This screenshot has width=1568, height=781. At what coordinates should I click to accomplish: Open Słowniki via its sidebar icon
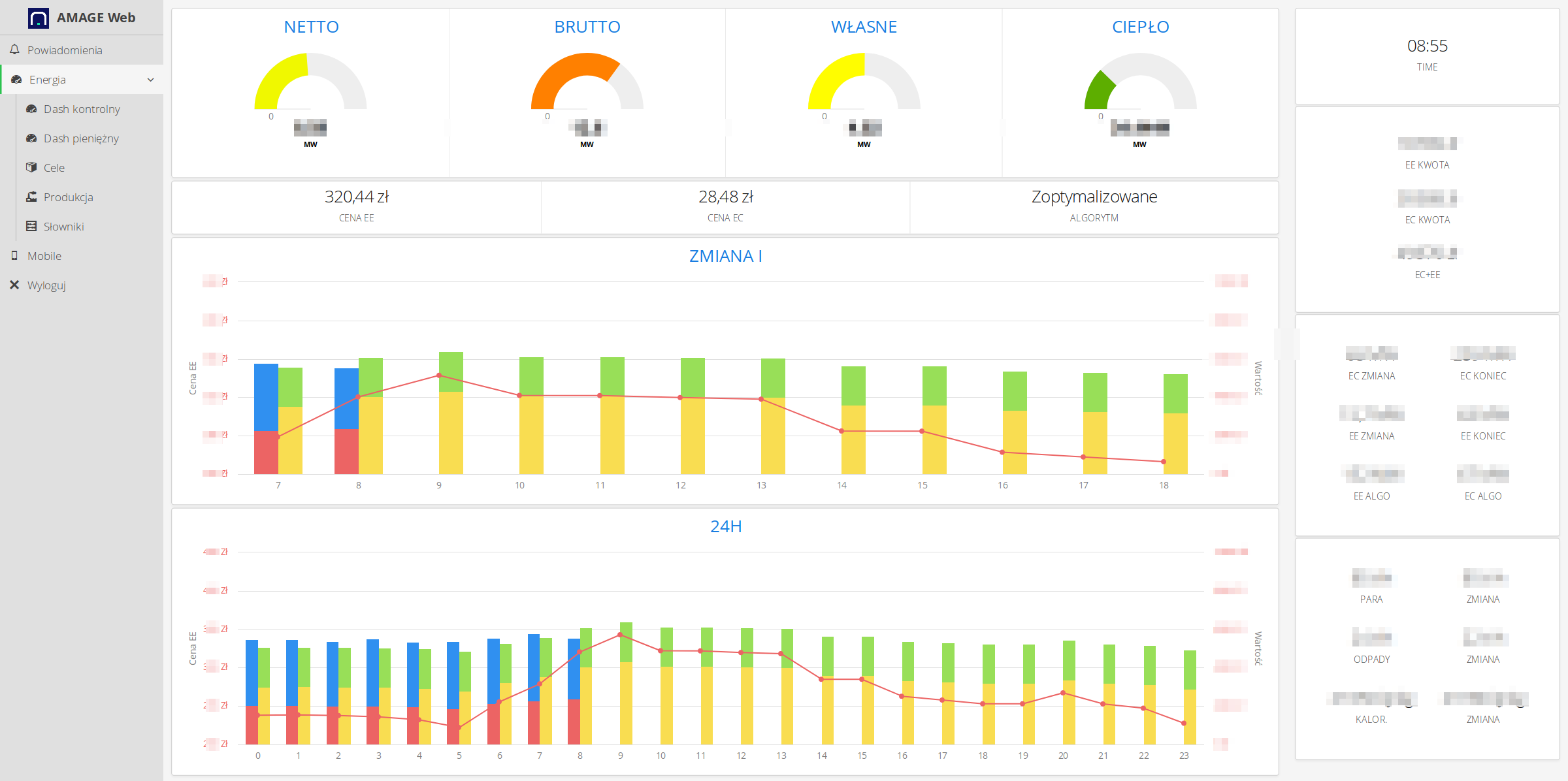(x=31, y=226)
